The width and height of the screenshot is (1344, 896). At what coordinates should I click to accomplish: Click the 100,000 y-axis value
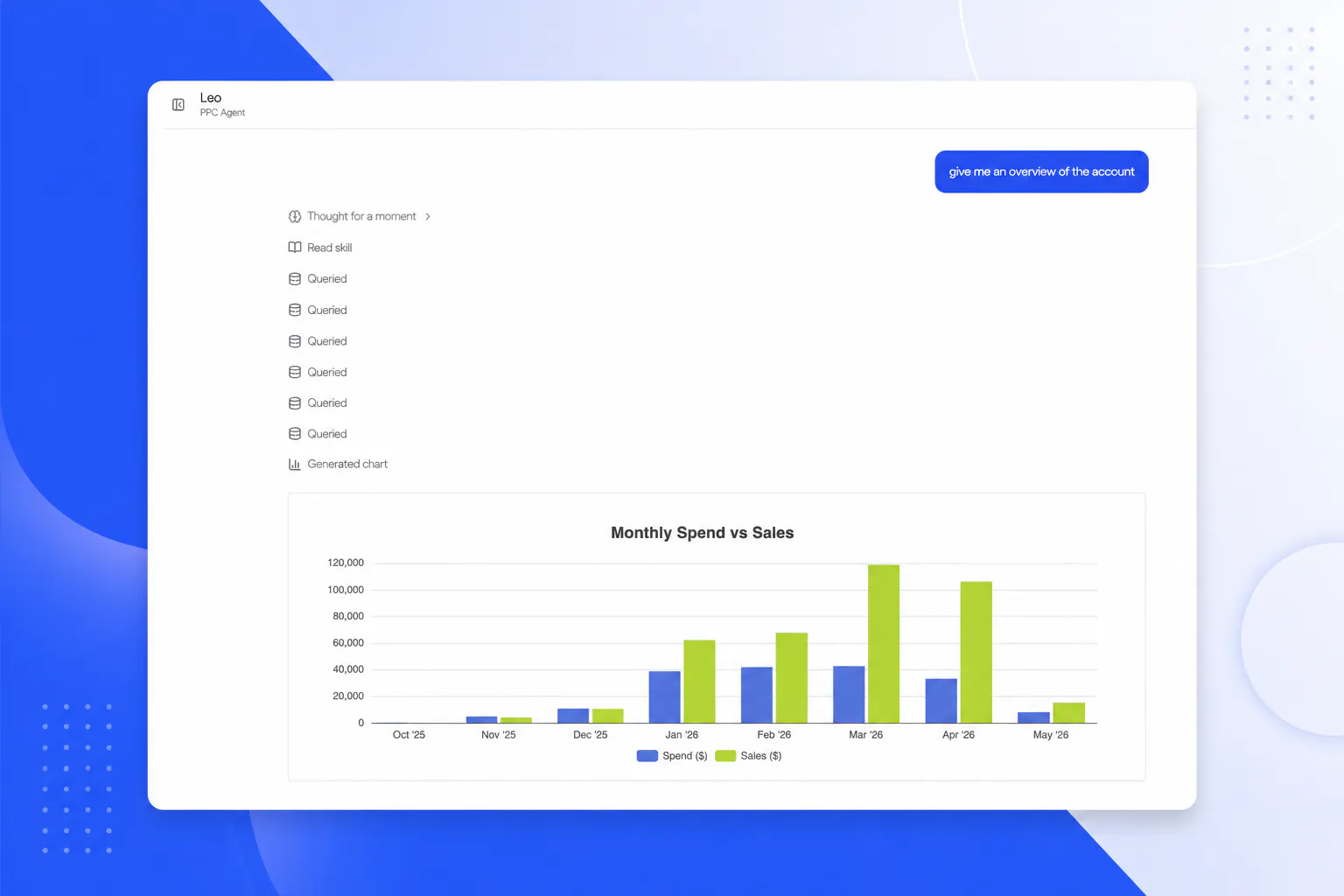coord(346,590)
